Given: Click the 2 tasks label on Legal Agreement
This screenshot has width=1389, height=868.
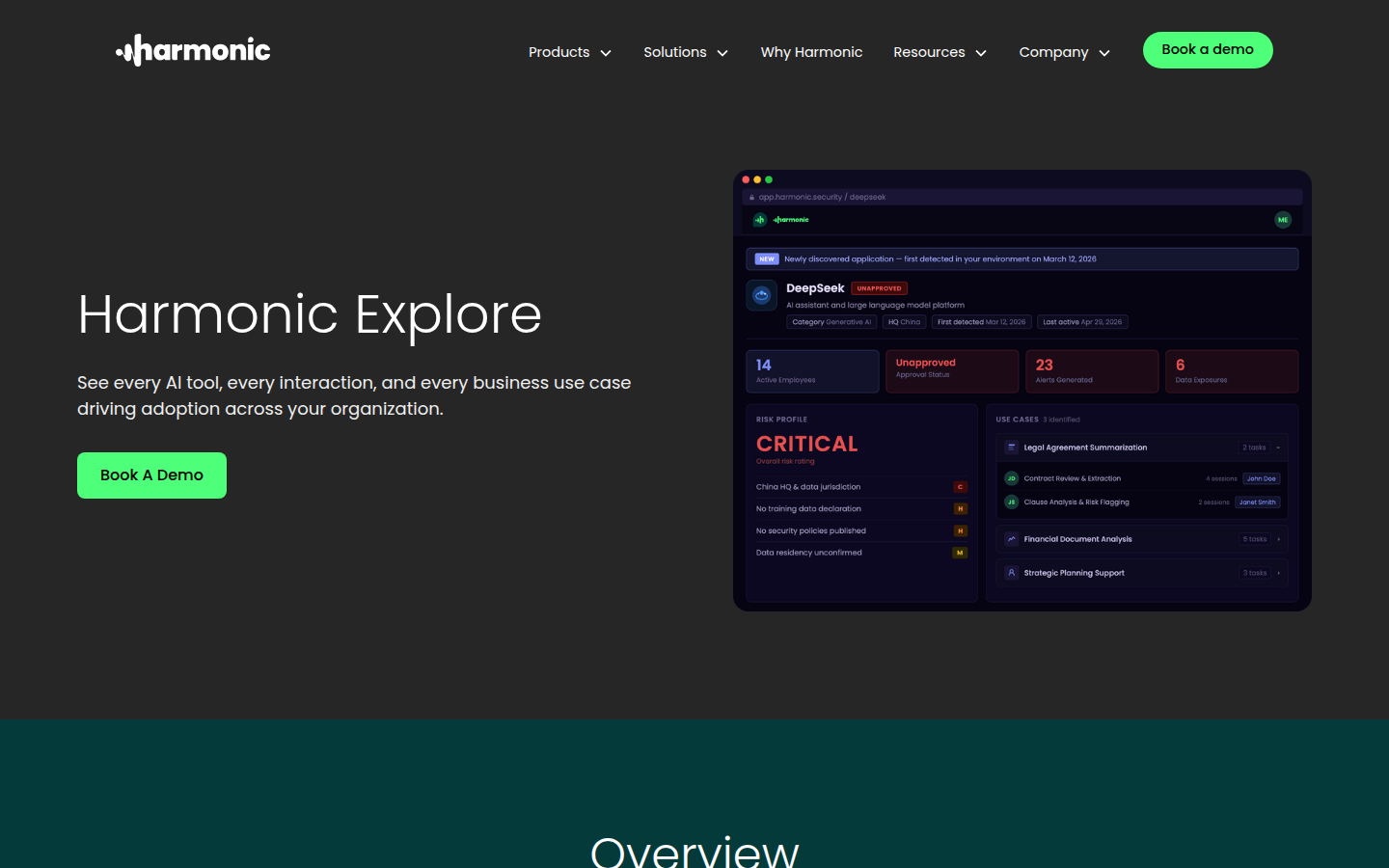Looking at the screenshot, I should coord(1254,448).
